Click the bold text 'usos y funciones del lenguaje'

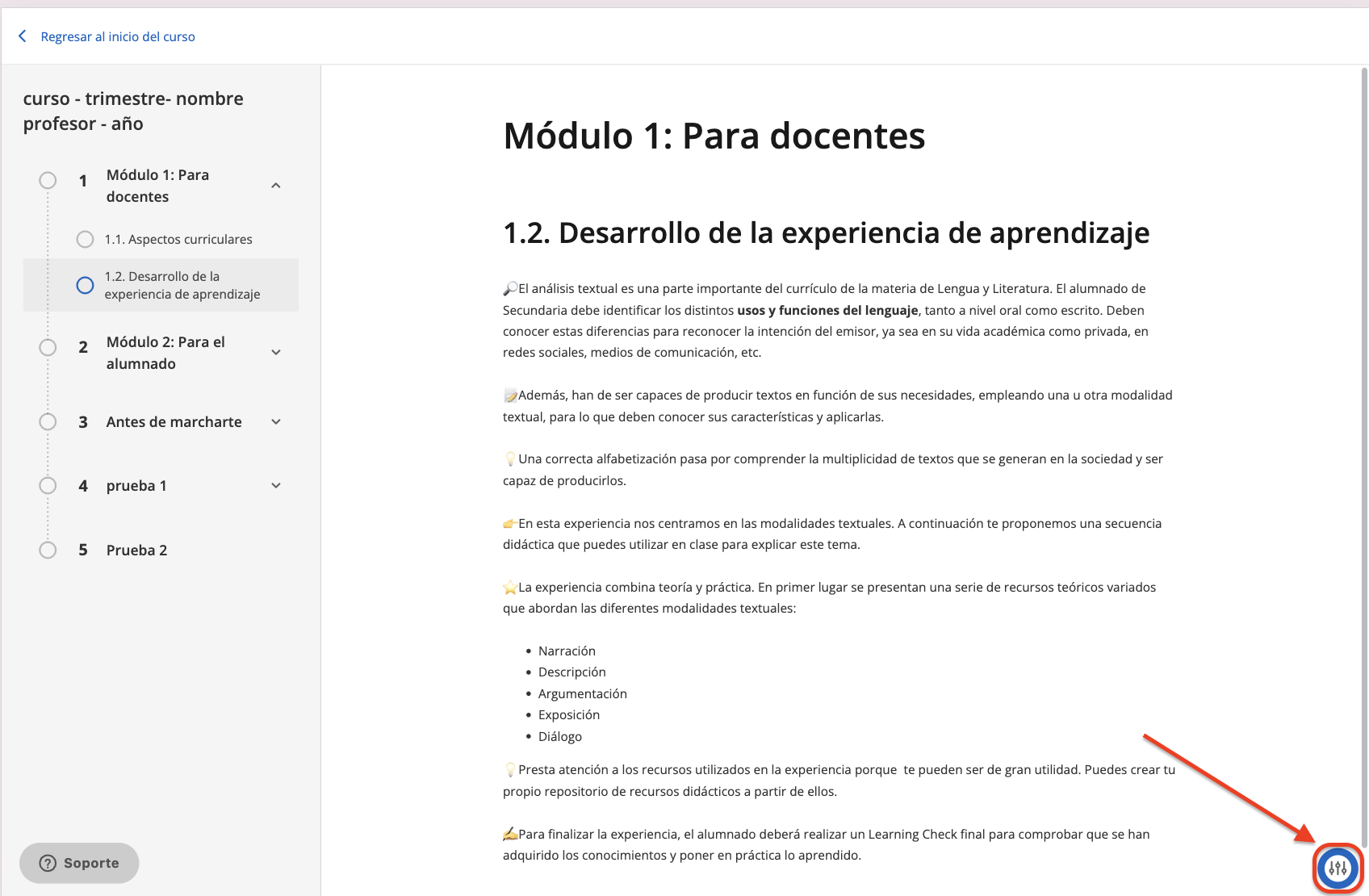[x=827, y=310]
